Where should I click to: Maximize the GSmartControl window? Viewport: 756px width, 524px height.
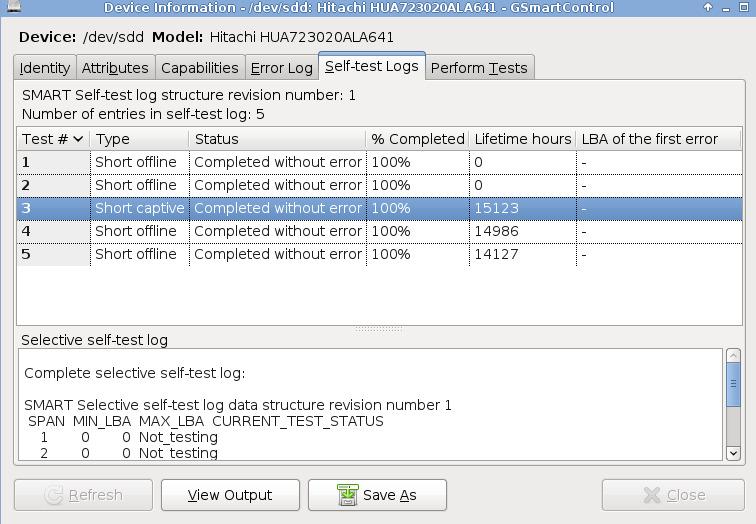(x=744, y=7)
